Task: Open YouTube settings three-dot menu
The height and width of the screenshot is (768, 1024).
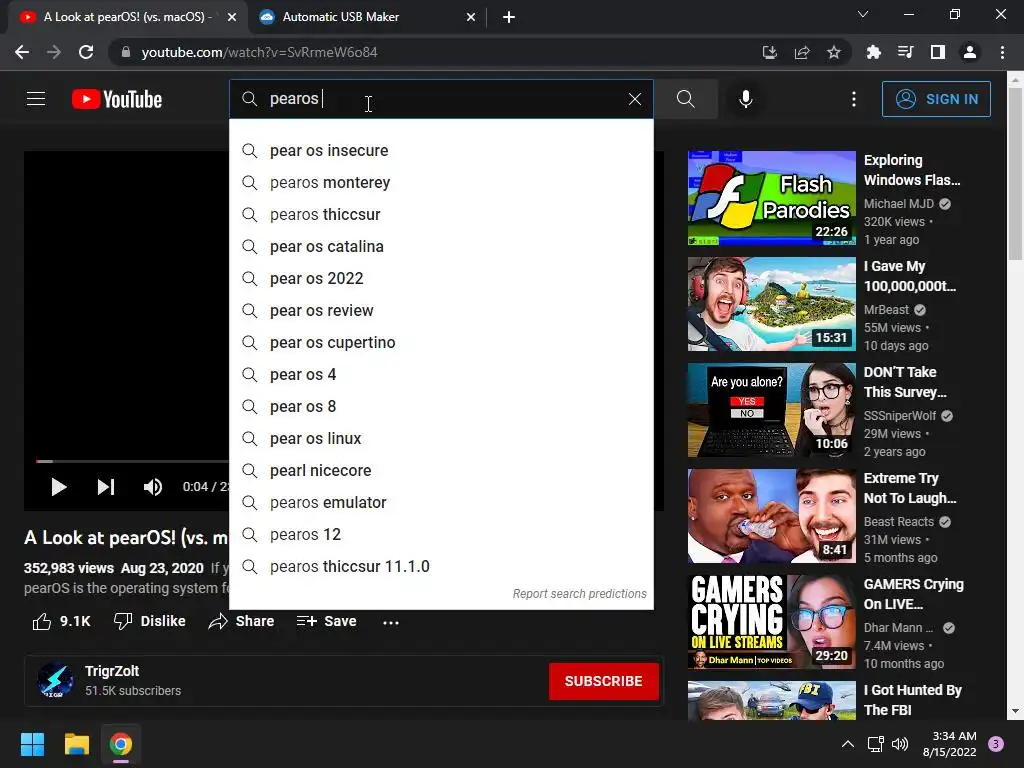Action: (x=854, y=99)
